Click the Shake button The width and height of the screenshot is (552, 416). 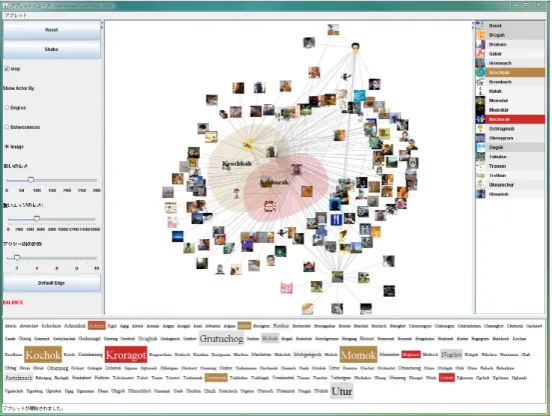(52, 49)
